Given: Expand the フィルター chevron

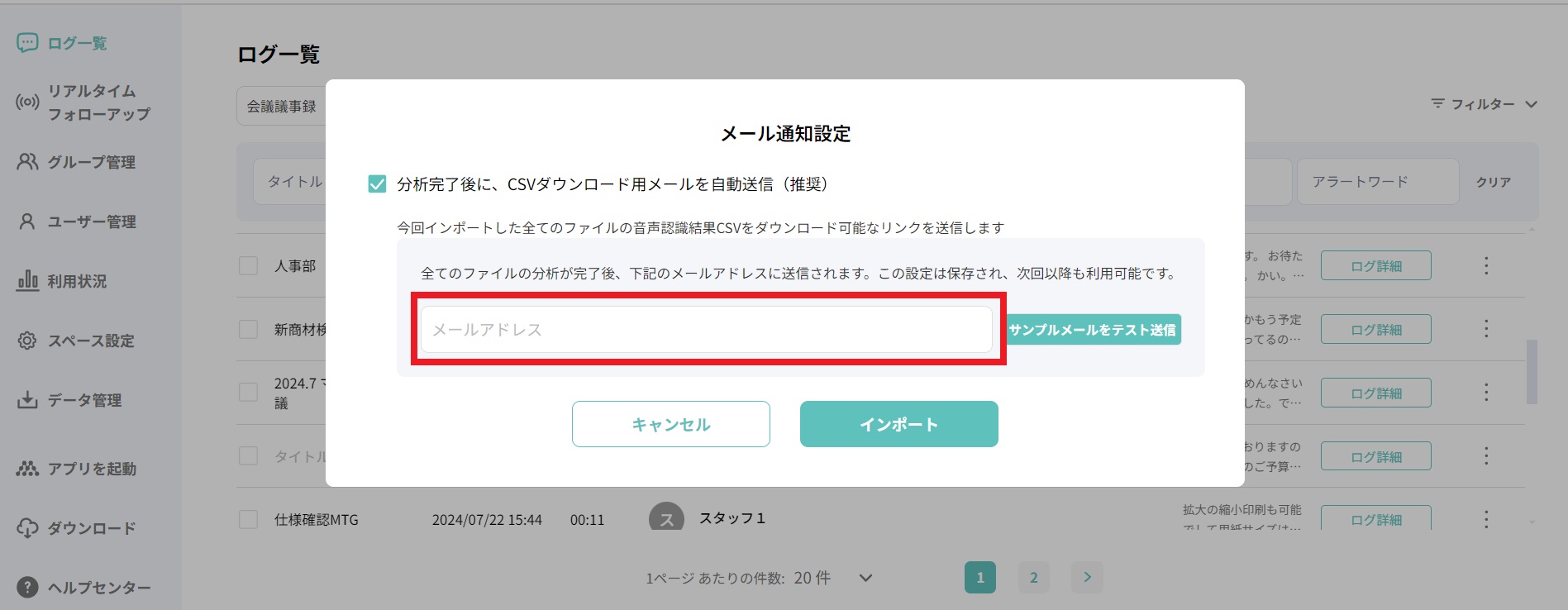Looking at the screenshot, I should [x=1531, y=104].
